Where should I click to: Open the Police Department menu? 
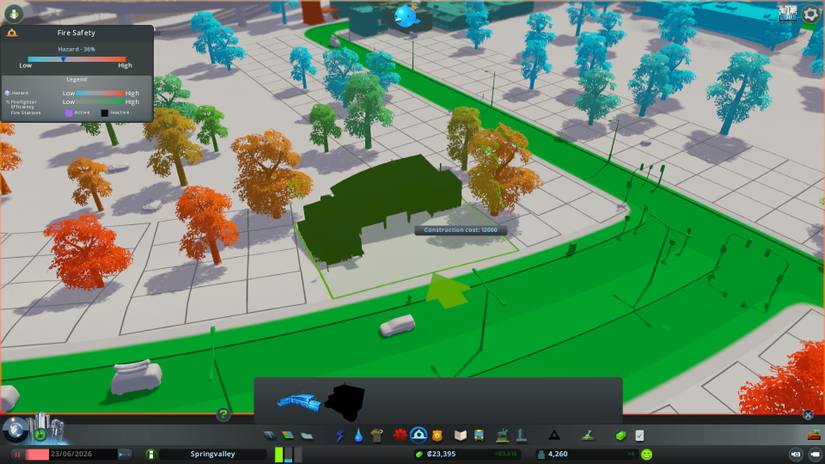[x=437, y=436]
